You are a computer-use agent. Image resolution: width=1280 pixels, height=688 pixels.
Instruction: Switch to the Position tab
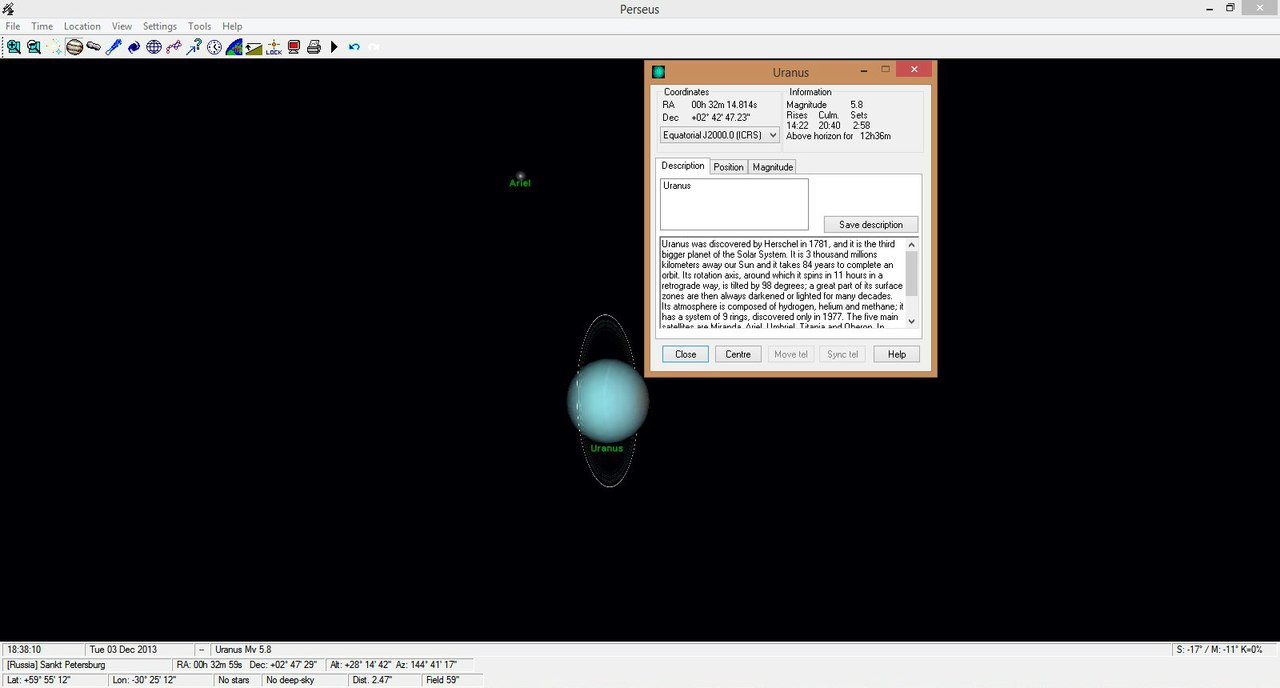pos(728,167)
